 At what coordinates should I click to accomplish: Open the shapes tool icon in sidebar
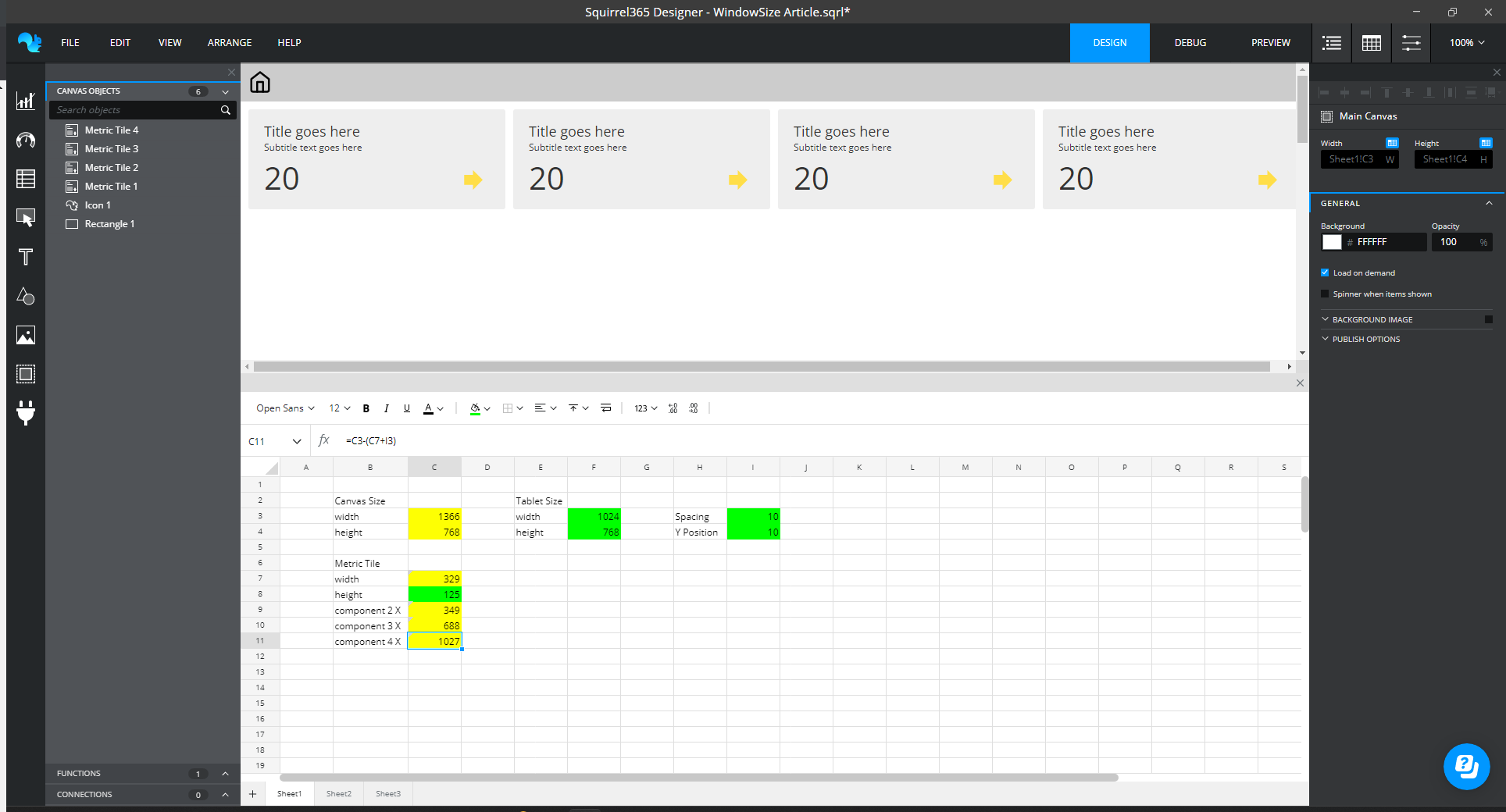tap(26, 296)
